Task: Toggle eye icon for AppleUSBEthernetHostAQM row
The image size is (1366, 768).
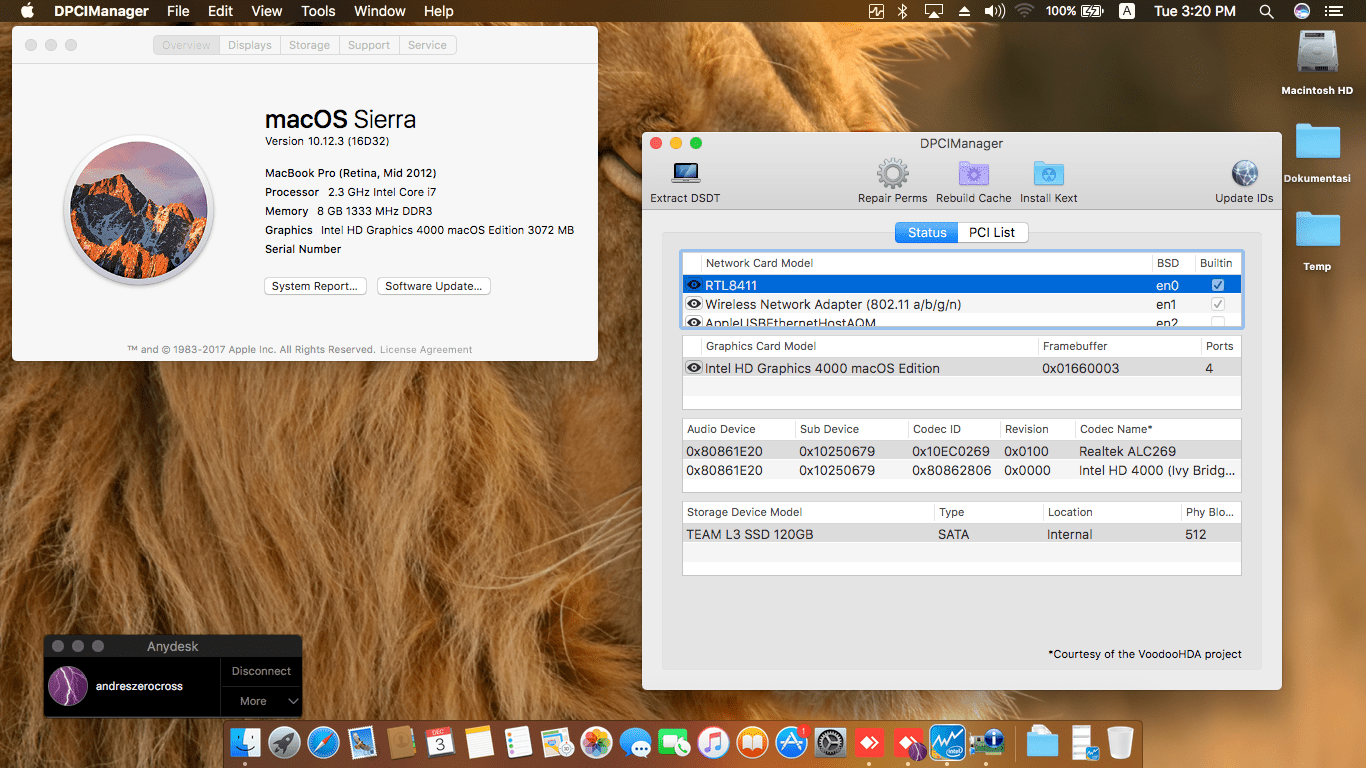Action: point(693,322)
